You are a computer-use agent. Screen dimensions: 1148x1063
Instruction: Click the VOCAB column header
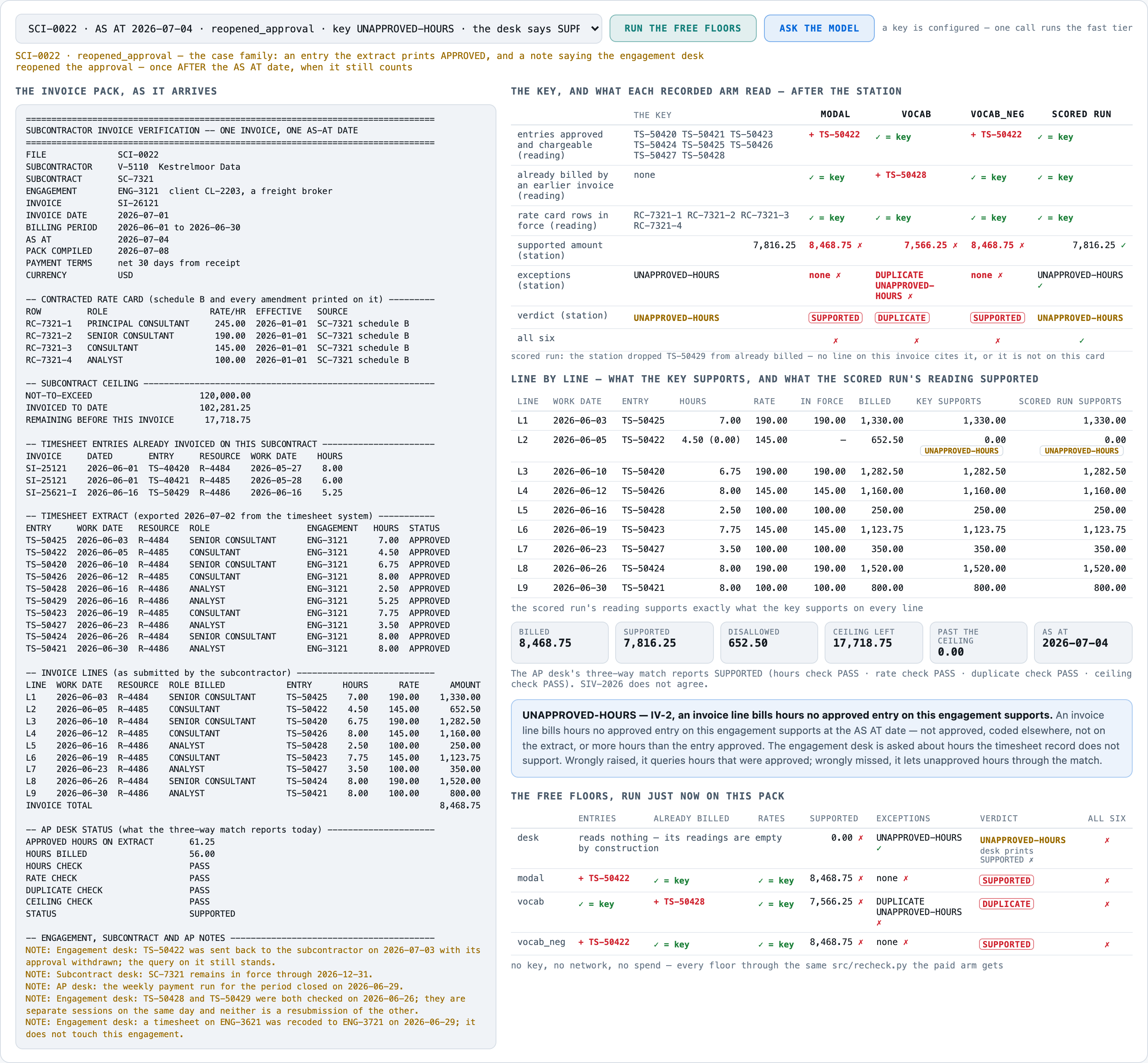pos(916,114)
